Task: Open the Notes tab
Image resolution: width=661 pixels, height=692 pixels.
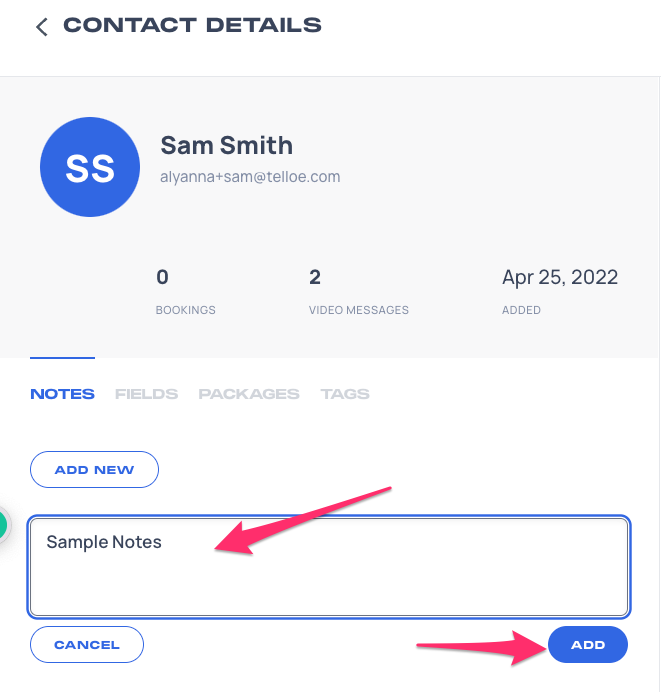Action: (62, 394)
